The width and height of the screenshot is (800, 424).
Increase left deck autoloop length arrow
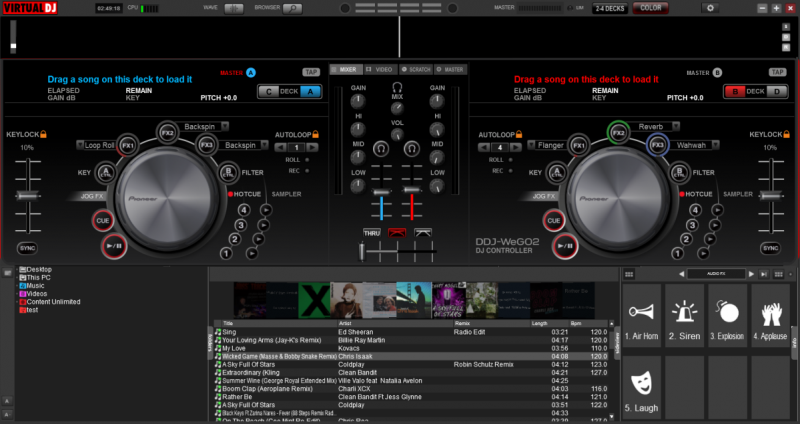pyautogui.click(x=312, y=147)
